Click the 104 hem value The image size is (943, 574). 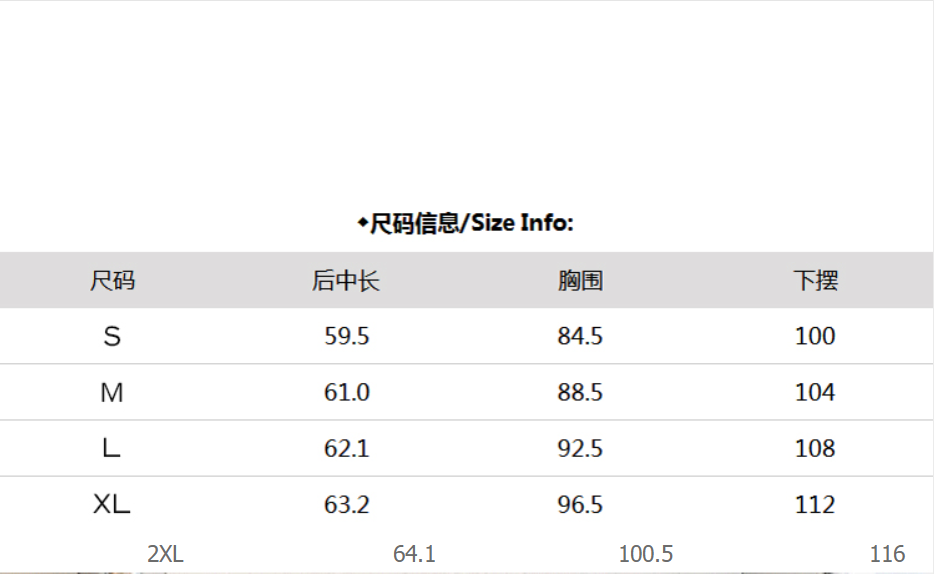click(815, 393)
